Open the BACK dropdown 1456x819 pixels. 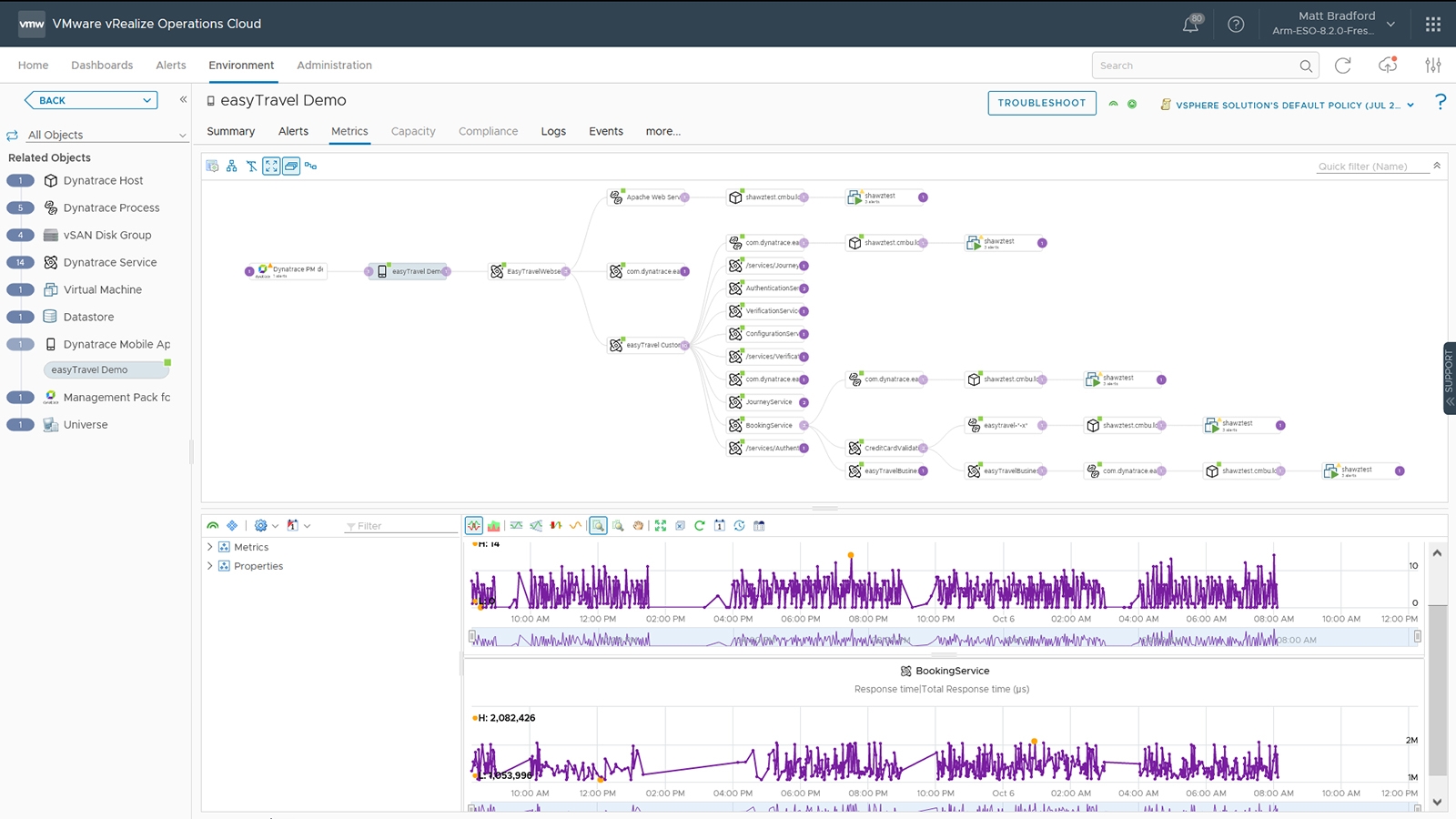tap(91, 100)
